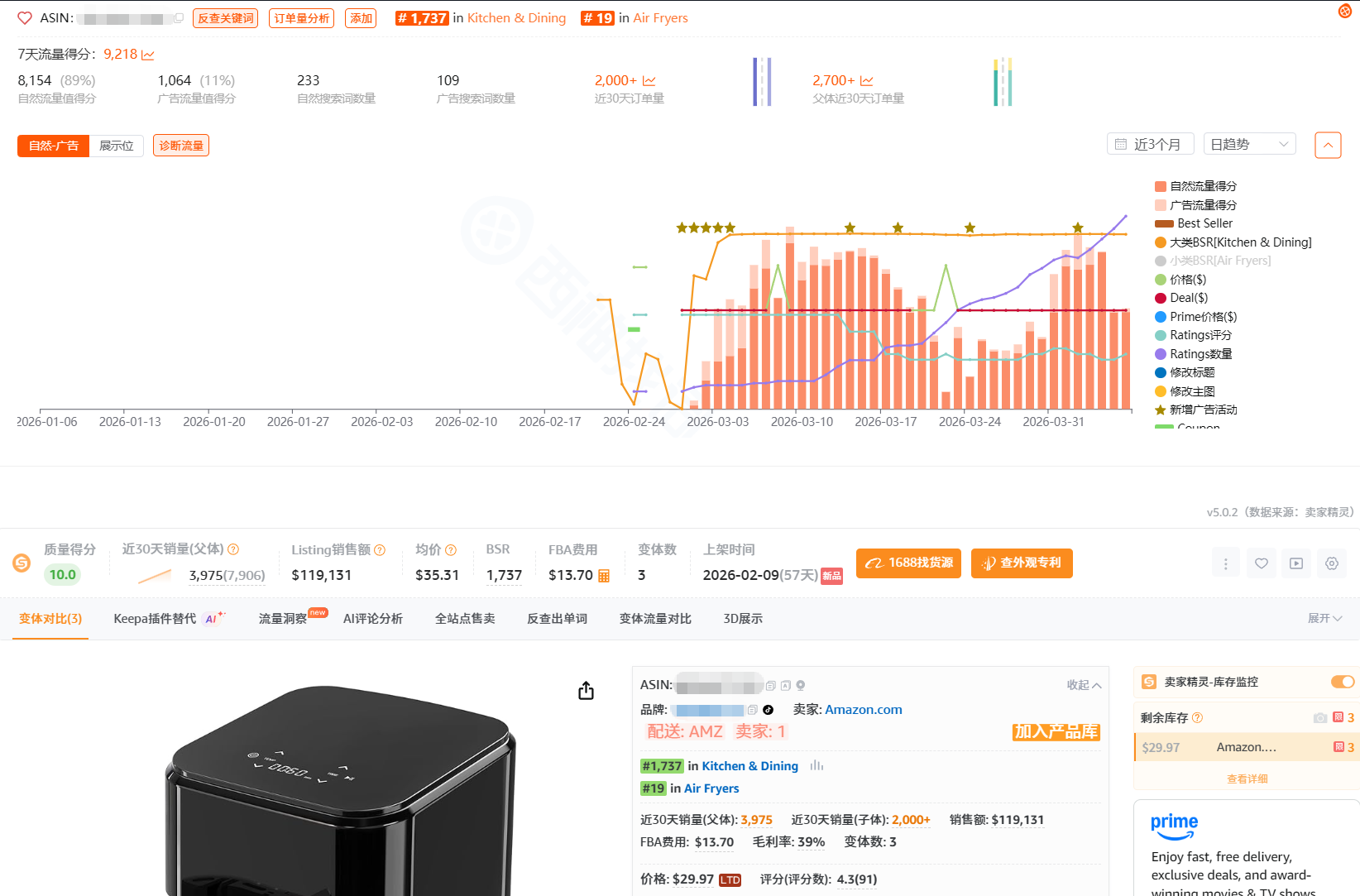Open the 近3个月 date range picker
The image size is (1360, 896).
[1150, 144]
